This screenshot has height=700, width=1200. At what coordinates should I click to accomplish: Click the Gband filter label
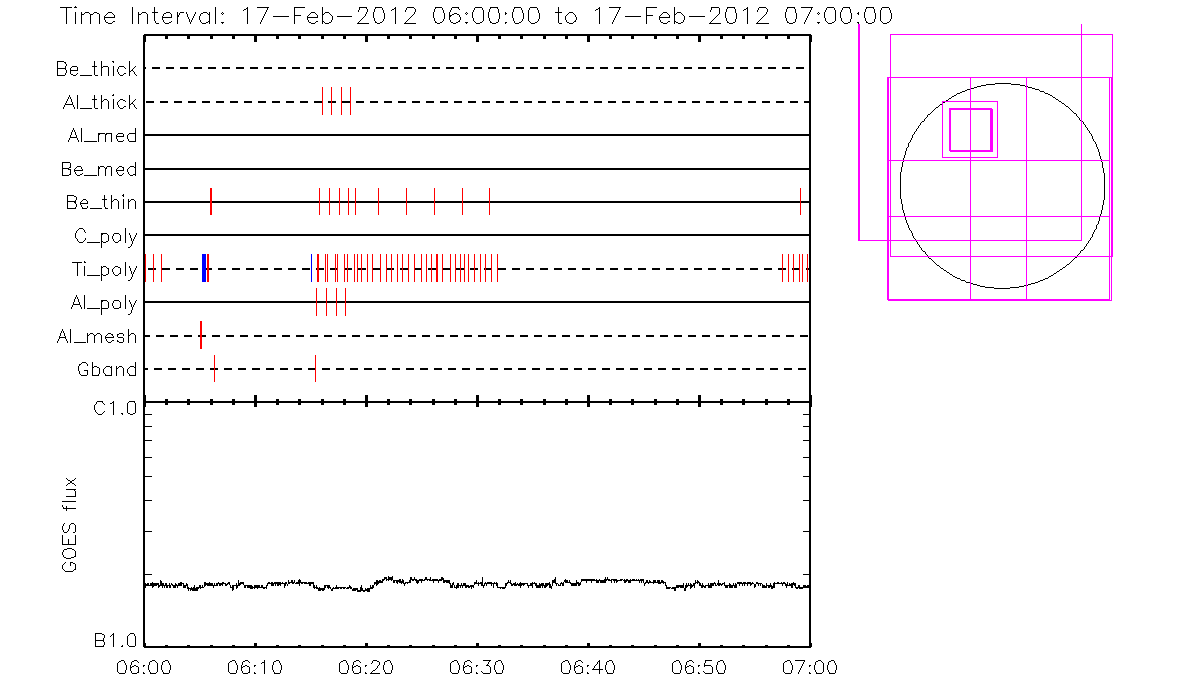click(107, 369)
